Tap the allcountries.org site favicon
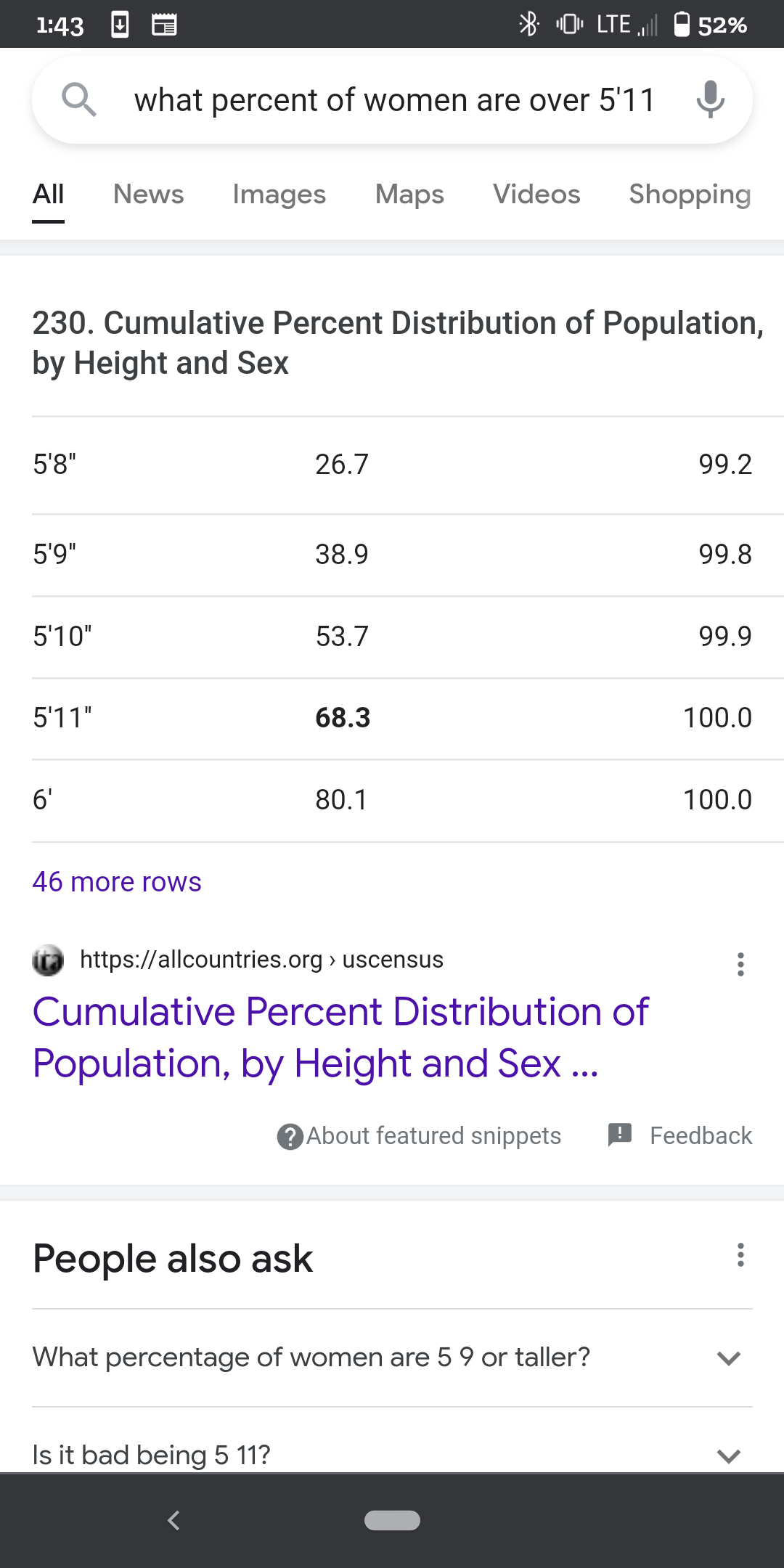This screenshot has width=784, height=1568. (x=48, y=960)
